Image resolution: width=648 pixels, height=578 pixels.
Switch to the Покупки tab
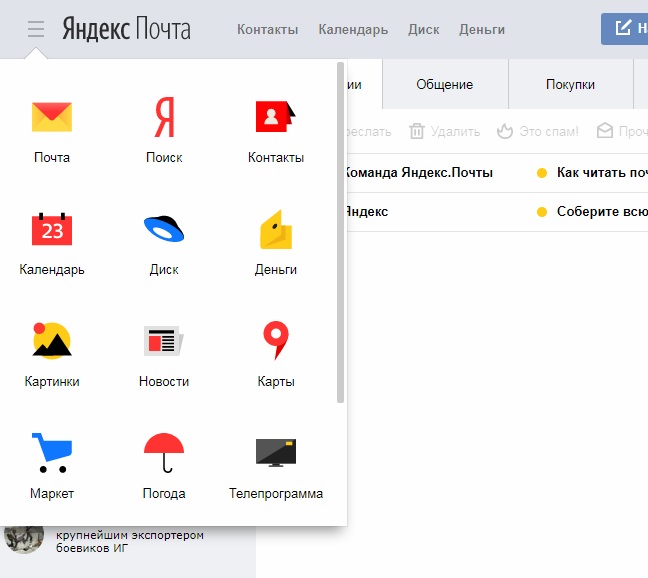click(570, 84)
